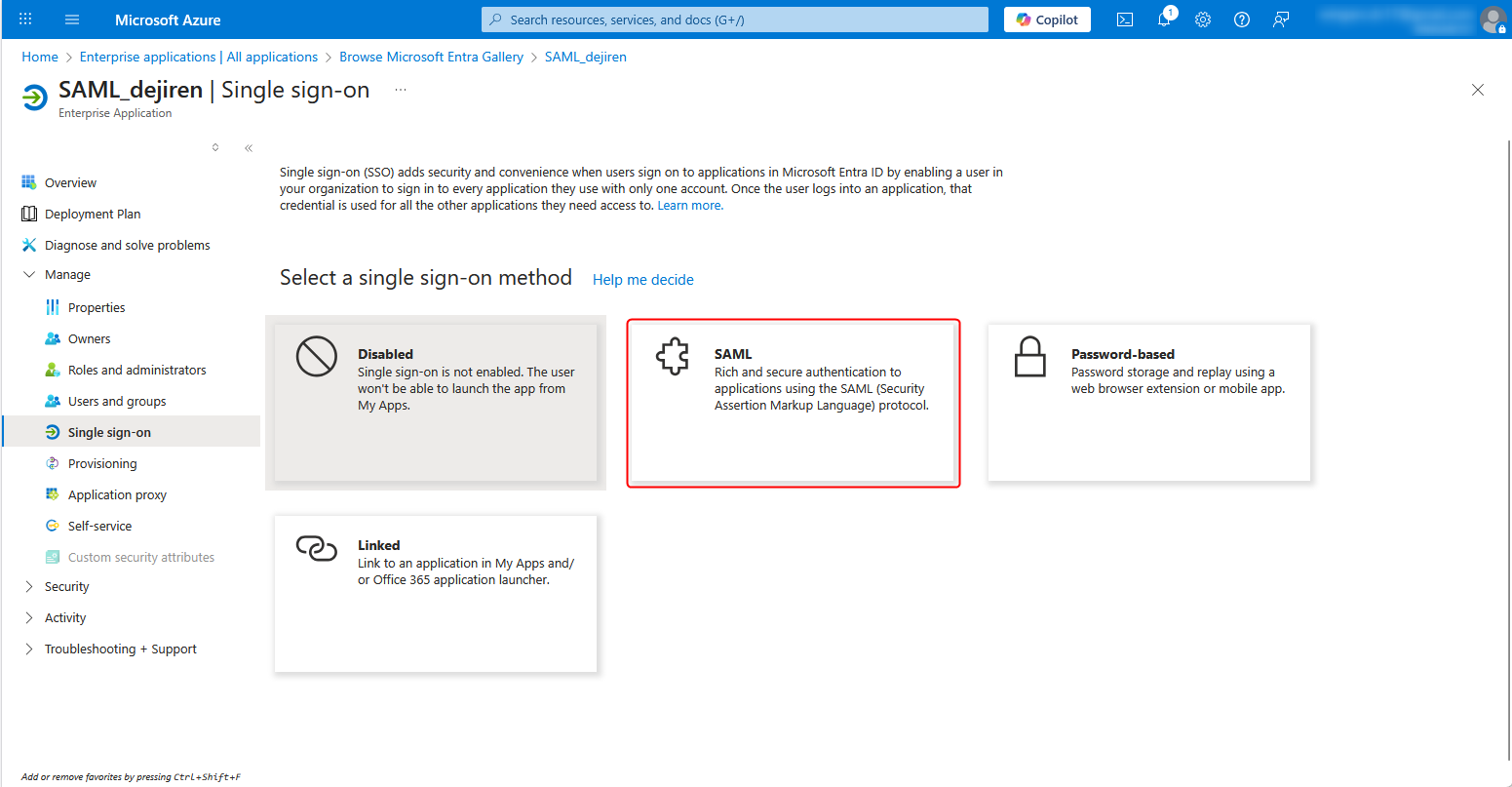This screenshot has width=1512, height=787.
Task: Expand the Activity section
Action: point(29,618)
